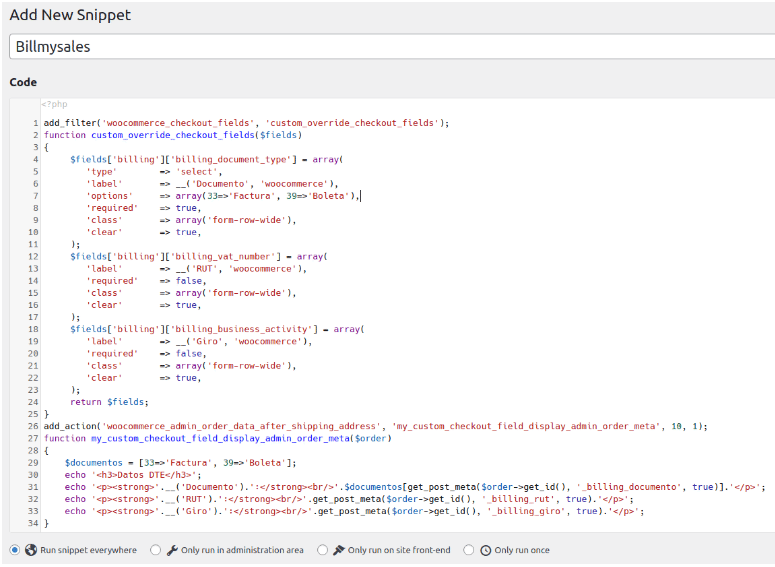Click the '$documentos' assignment line

click(180, 462)
